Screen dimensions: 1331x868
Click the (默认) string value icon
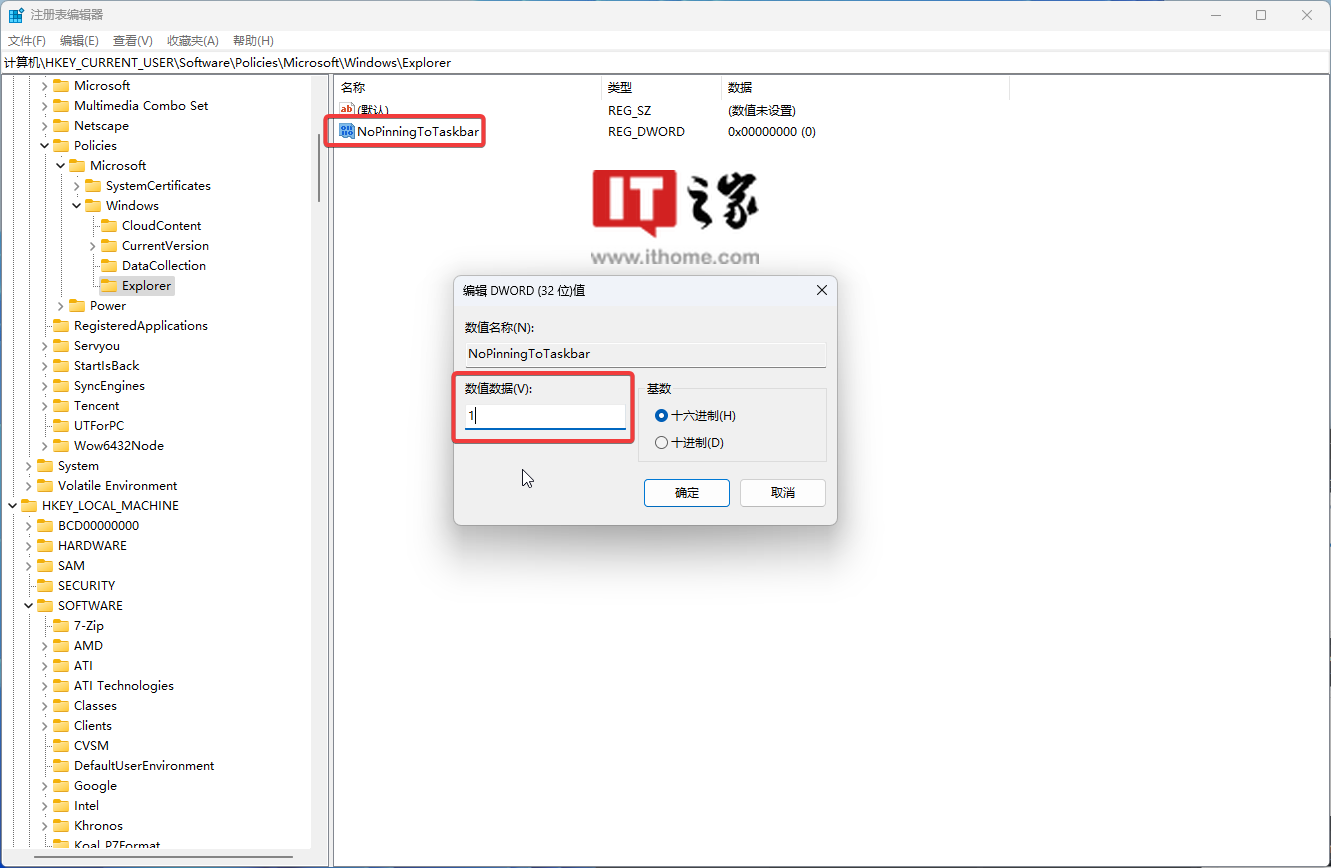[347, 110]
